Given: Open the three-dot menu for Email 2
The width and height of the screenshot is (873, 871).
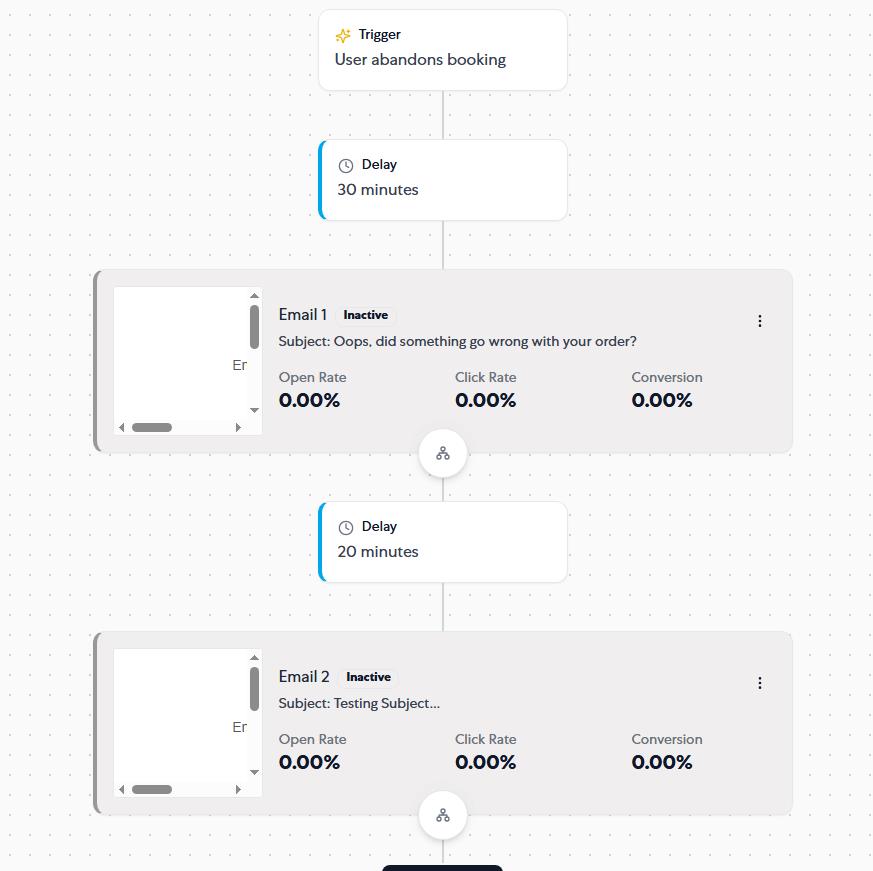Looking at the screenshot, I should [759, 683].
